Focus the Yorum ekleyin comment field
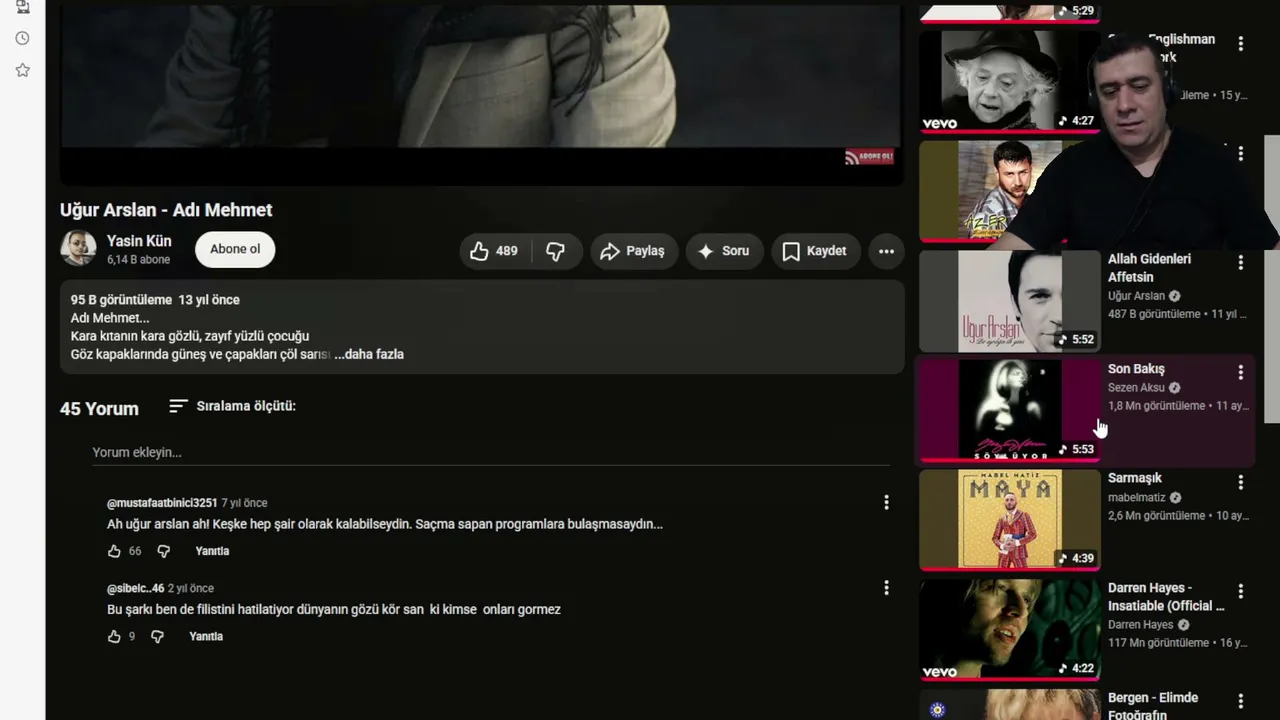This screenshot has width=1280, height=720. click(x=491, y=452)
